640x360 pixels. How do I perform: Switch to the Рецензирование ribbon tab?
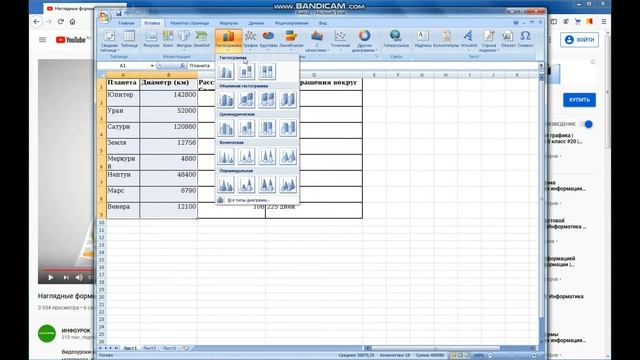[x=291, y=23]
